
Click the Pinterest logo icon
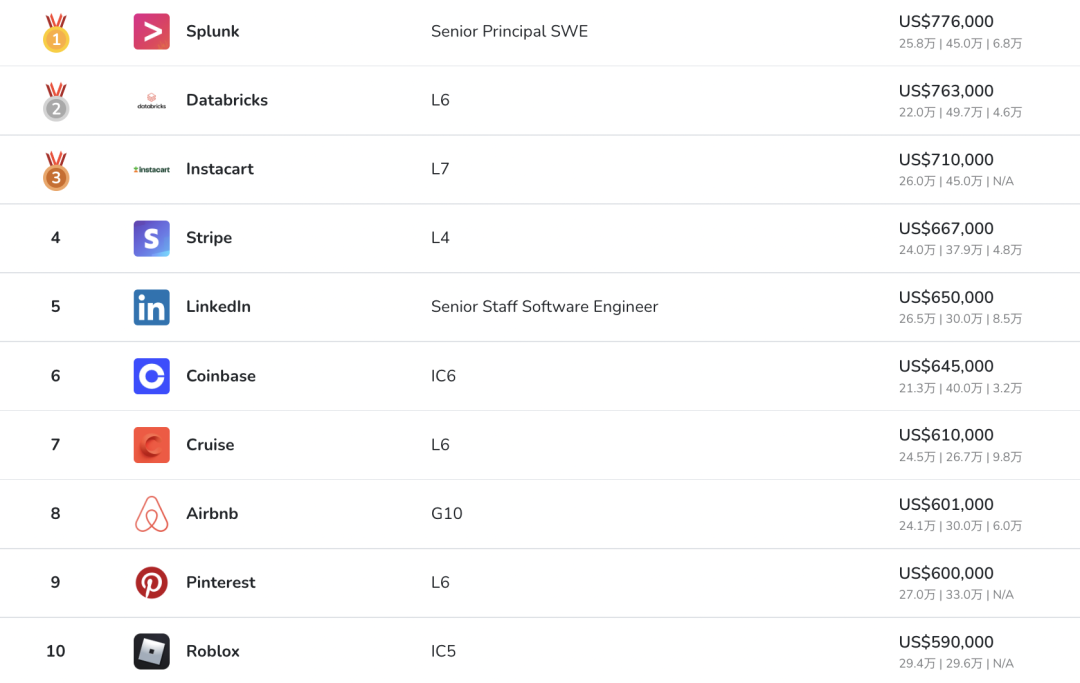[x=151, y=582]
